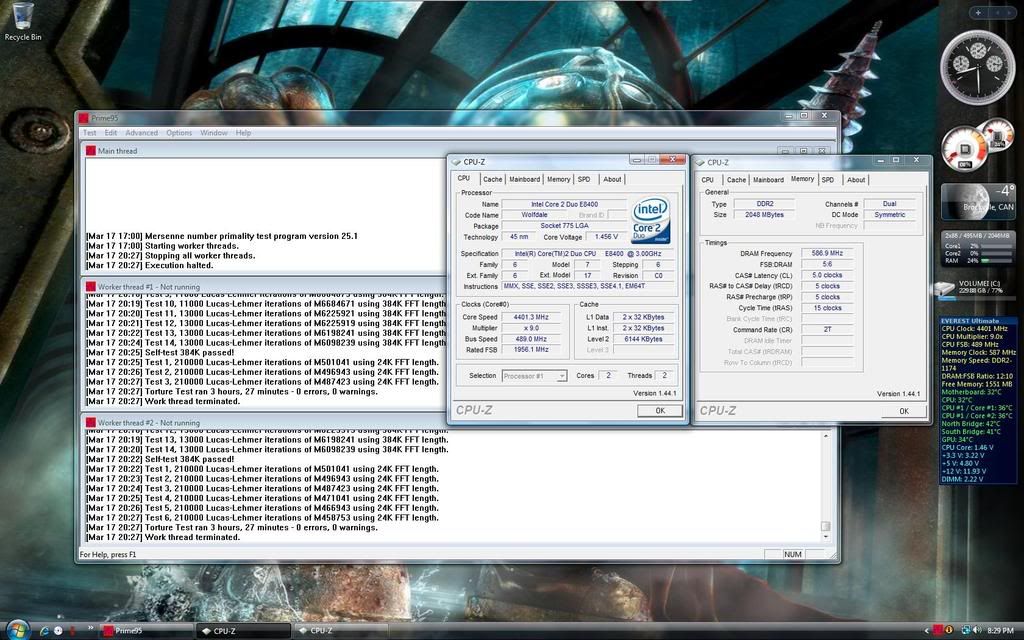Select the Mainboard tab in right CPU-Z window

click(x=768, y=180)
